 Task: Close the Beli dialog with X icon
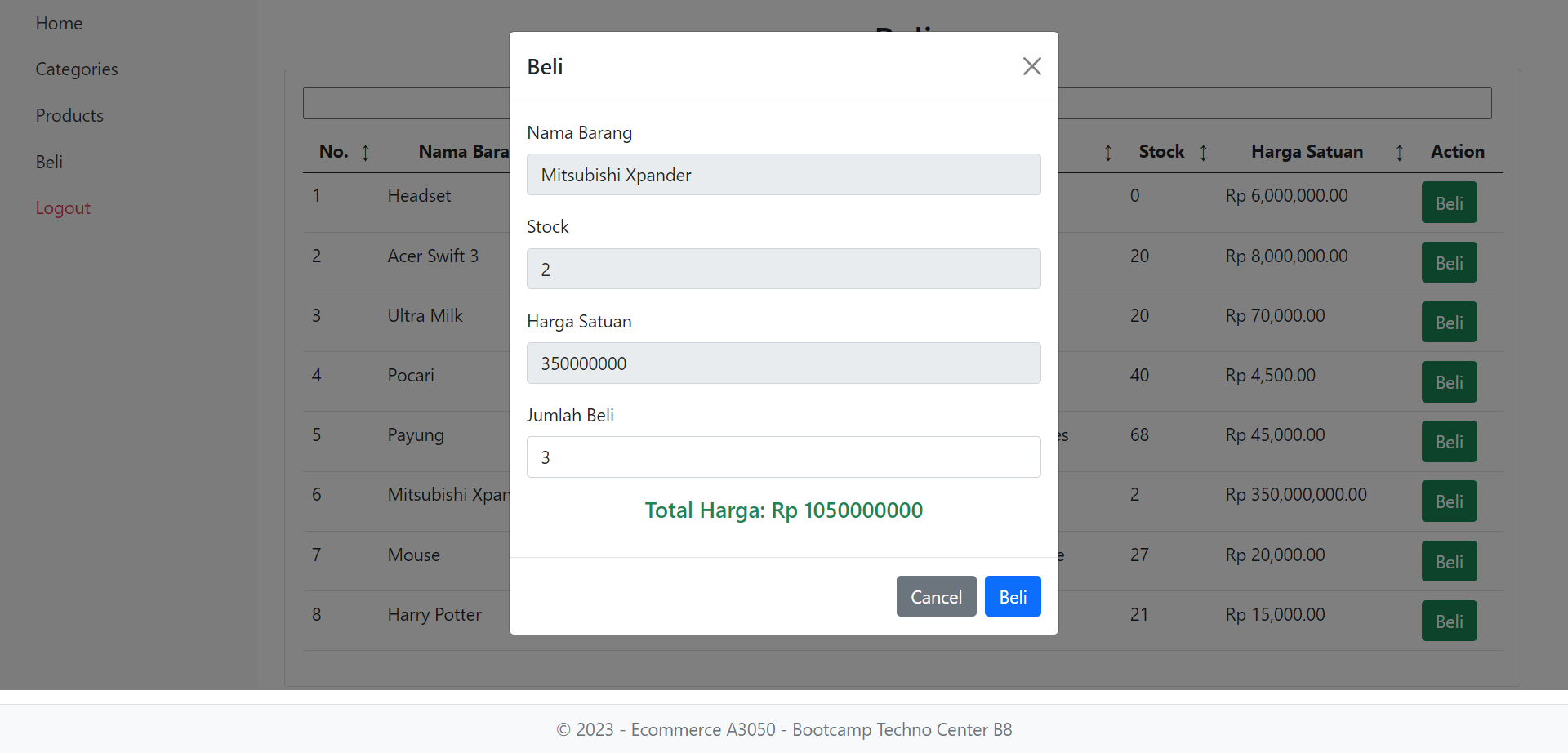(x=1031, y=66)
